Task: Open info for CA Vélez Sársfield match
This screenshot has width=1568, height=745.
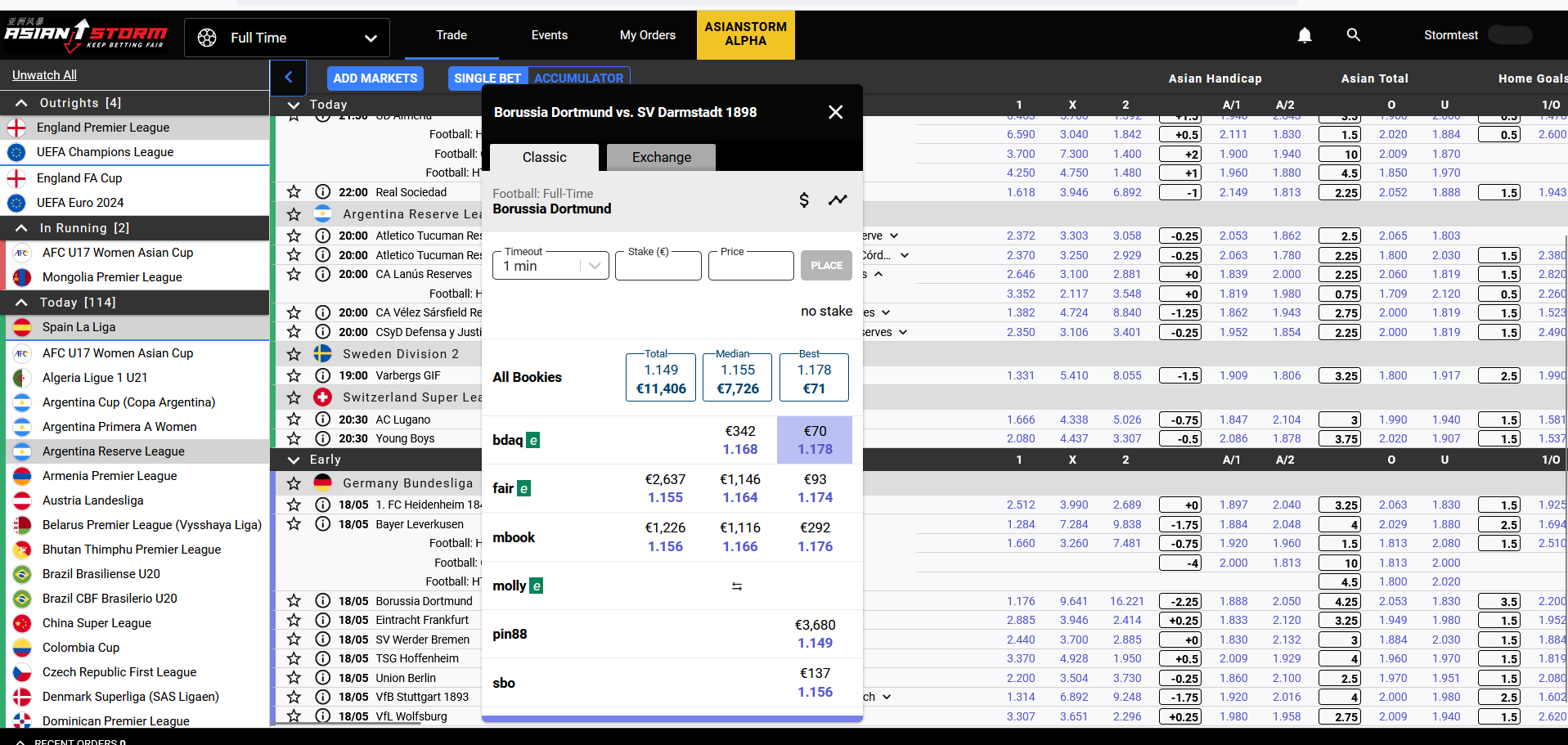Action: coord(323,312)
